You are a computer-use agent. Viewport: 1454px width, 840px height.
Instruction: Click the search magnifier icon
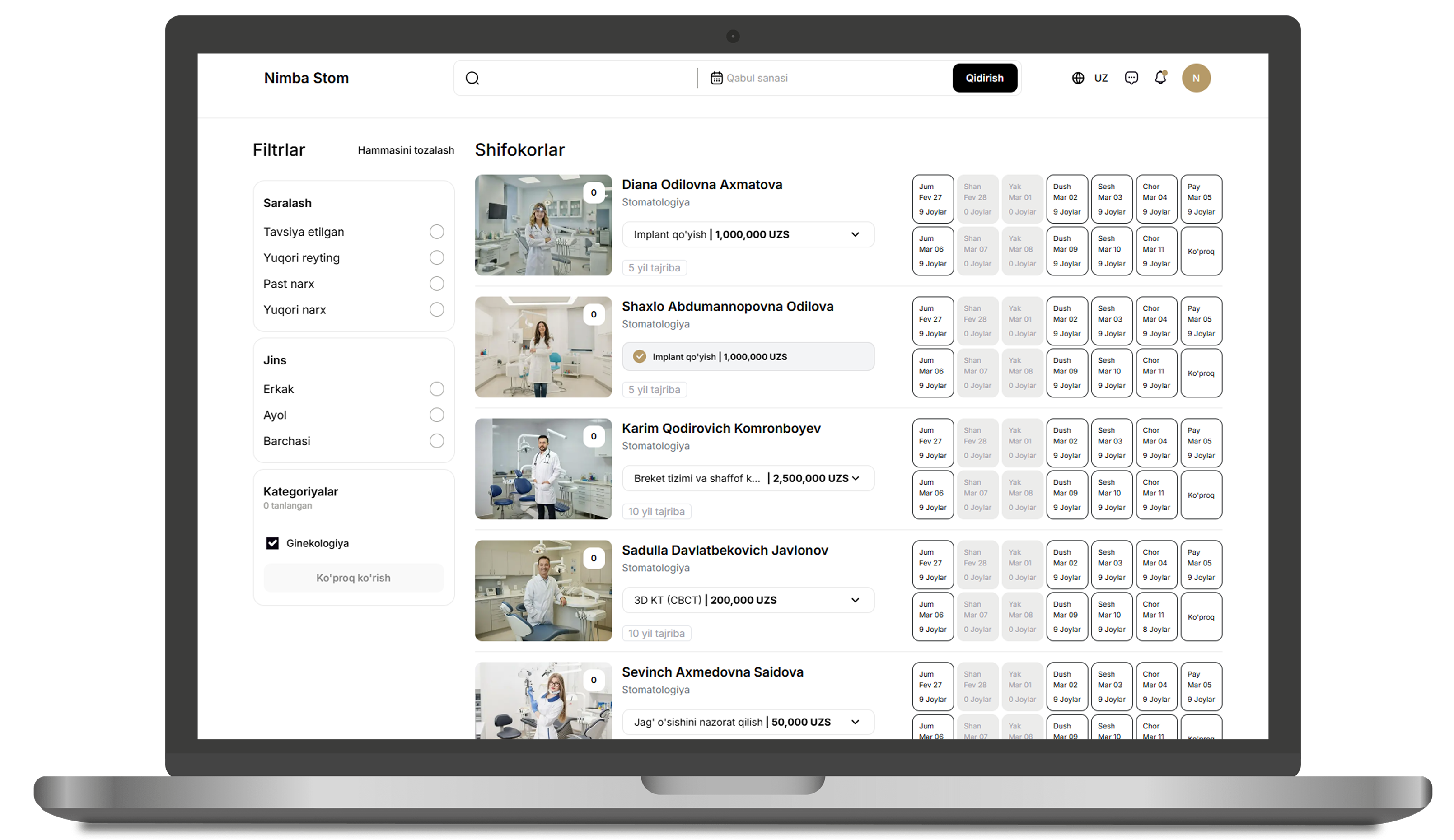tap(472, 78)
